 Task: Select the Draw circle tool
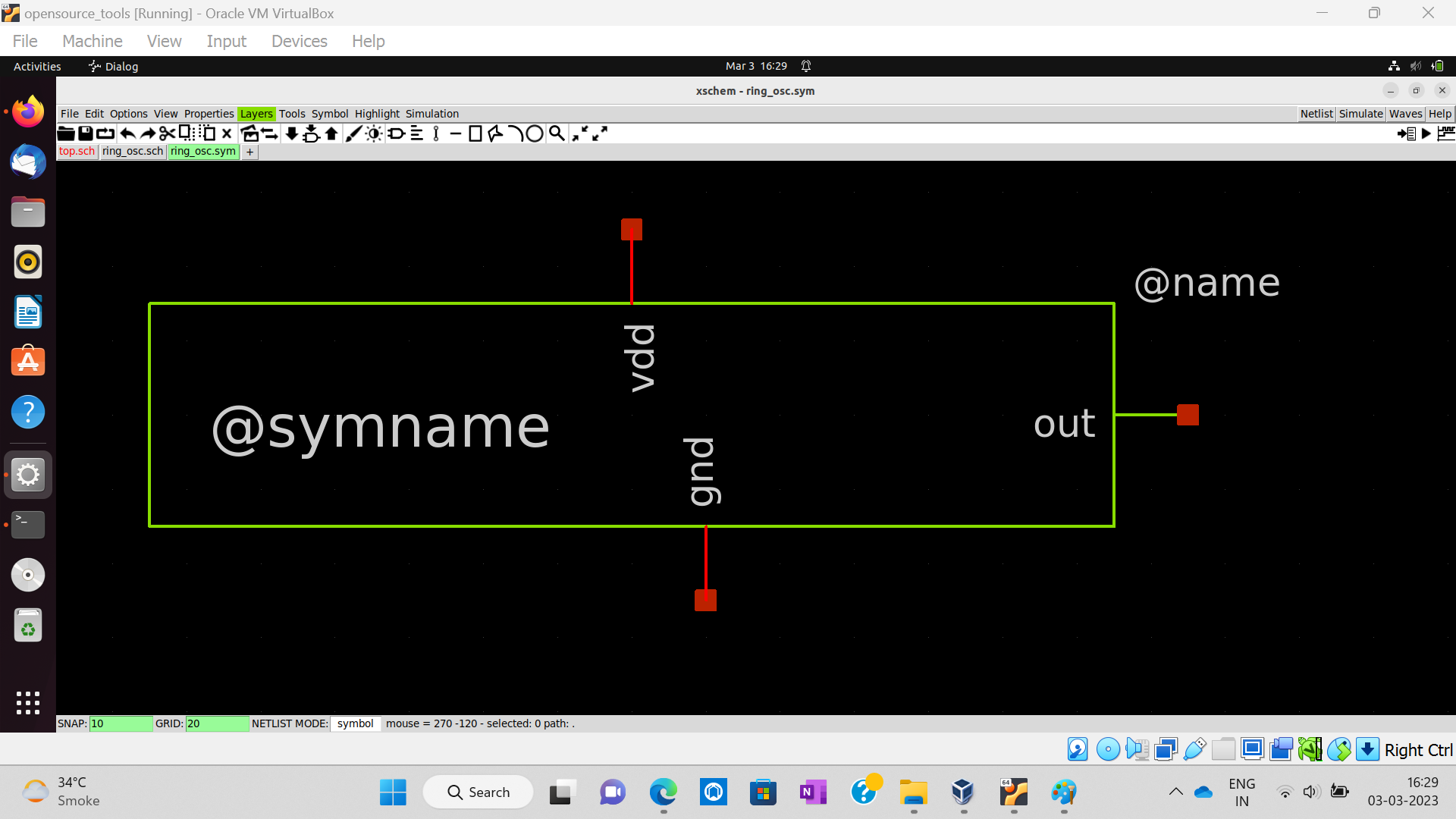pos(535,134)
